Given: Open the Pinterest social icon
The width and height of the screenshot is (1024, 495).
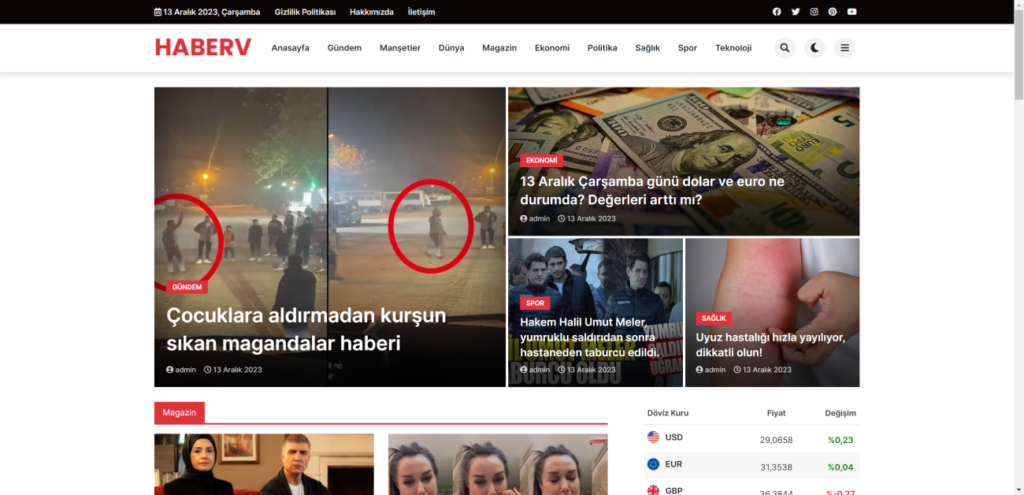Looking at the screenshot, I should click(x=832, y=12).
